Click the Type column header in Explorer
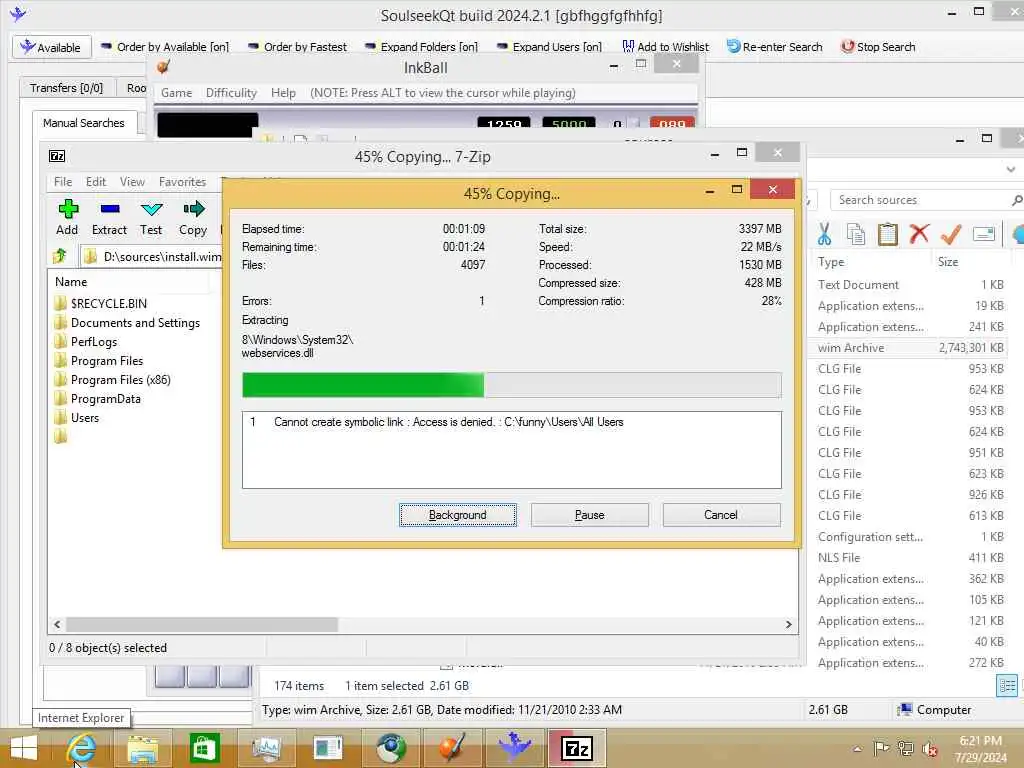 pos(831,262)
